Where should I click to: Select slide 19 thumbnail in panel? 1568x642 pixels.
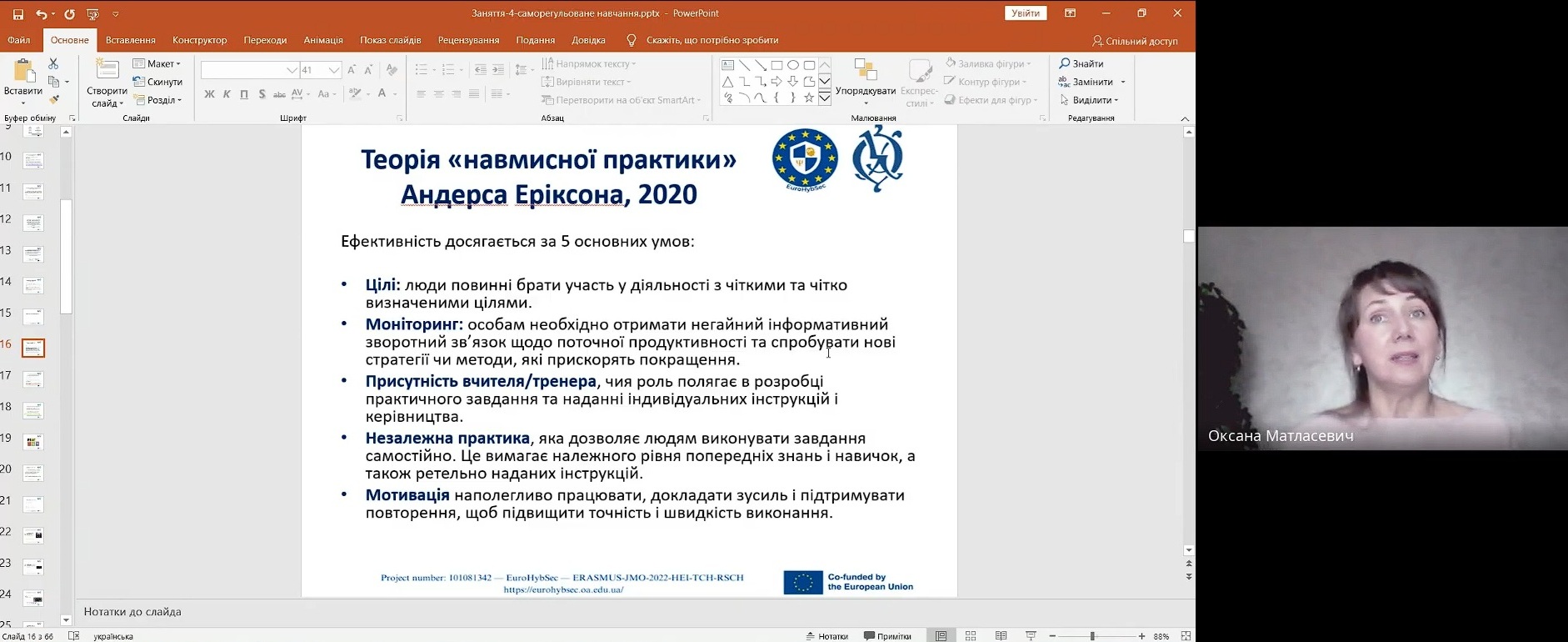coord(33,441)
